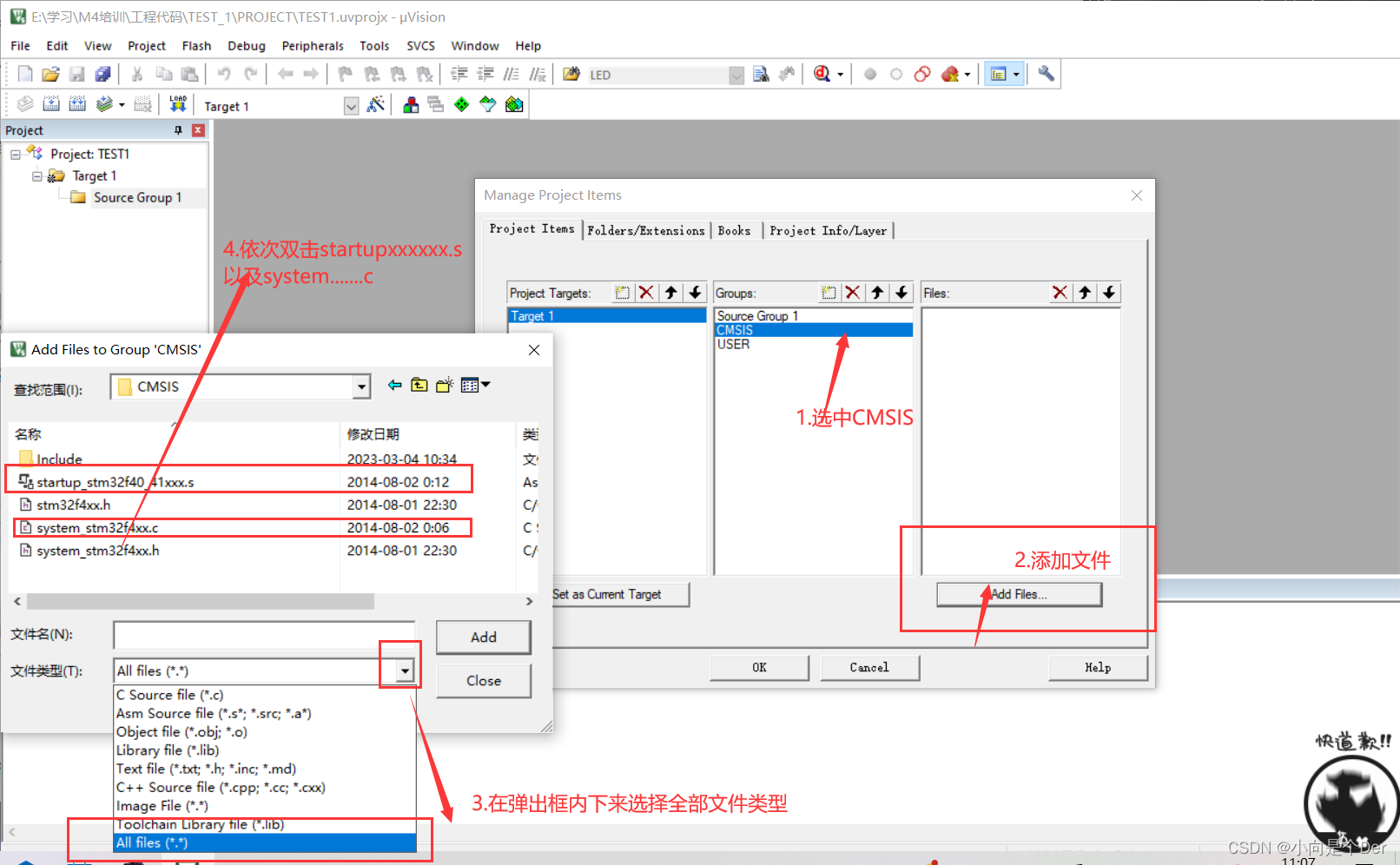Open Manage Run-Time Environment green diamond icon

[x=462, y=104]
